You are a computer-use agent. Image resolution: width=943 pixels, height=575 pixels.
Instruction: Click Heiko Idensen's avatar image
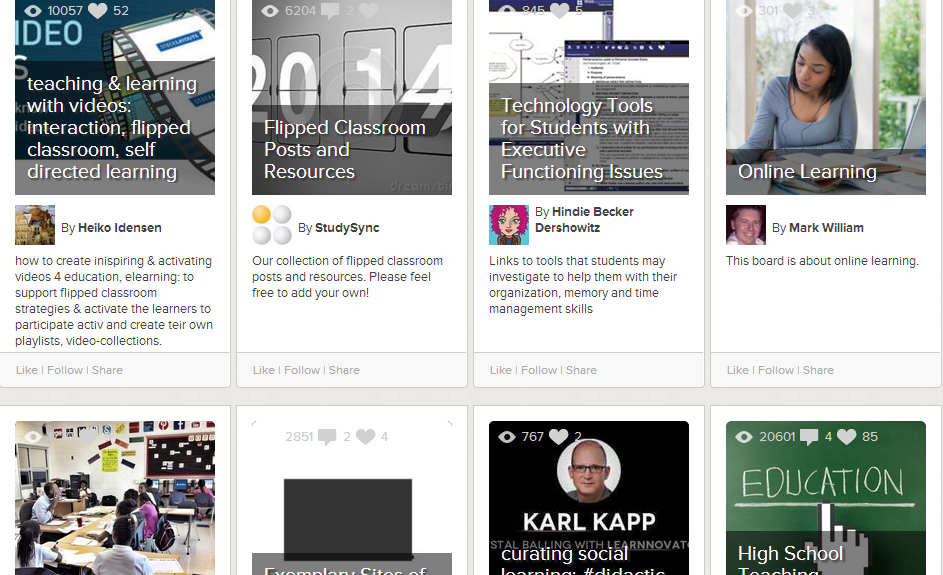pyautogui.click(x=35, y=225)
